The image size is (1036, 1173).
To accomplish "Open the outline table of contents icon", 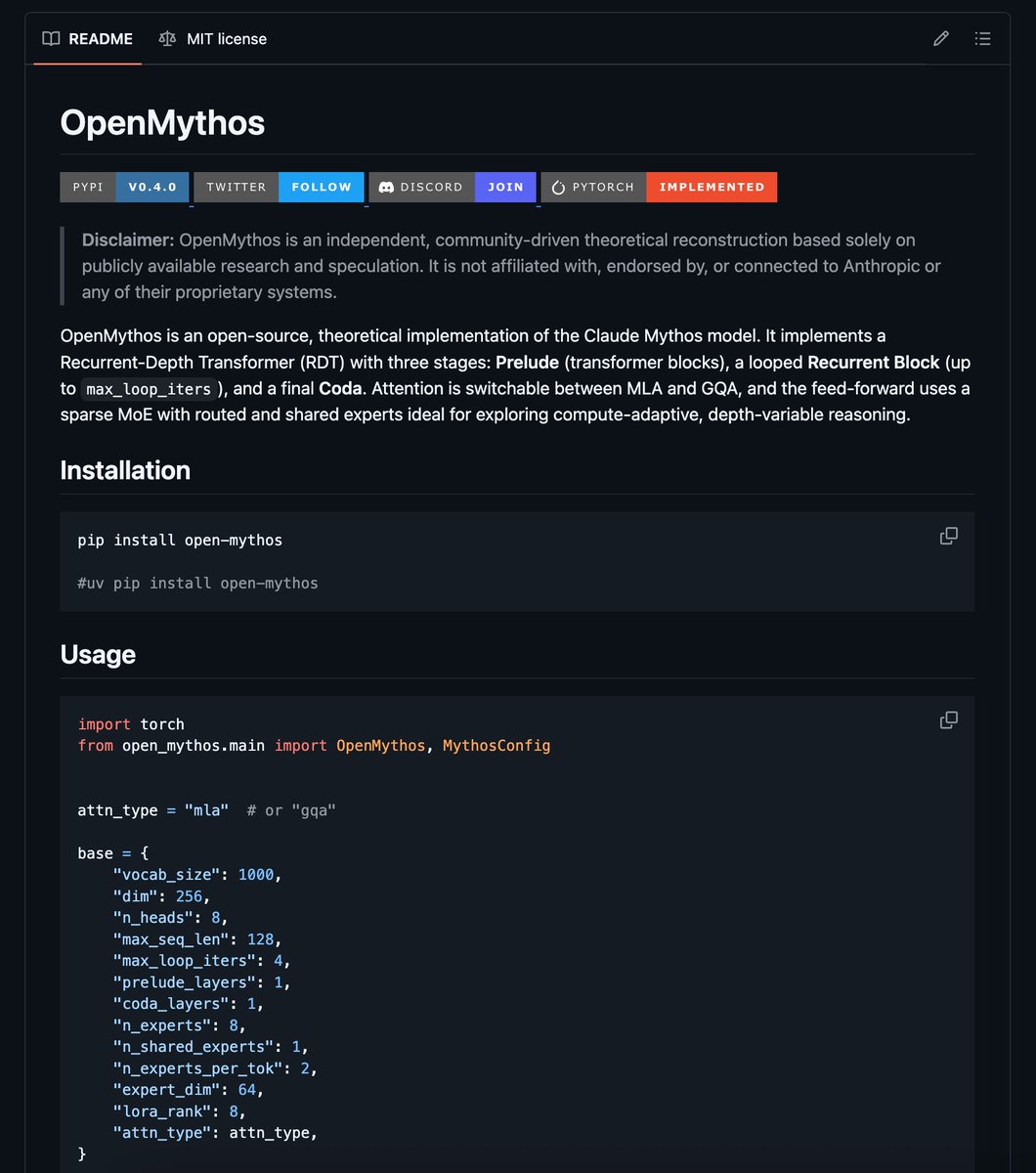I will coord(983,39).
